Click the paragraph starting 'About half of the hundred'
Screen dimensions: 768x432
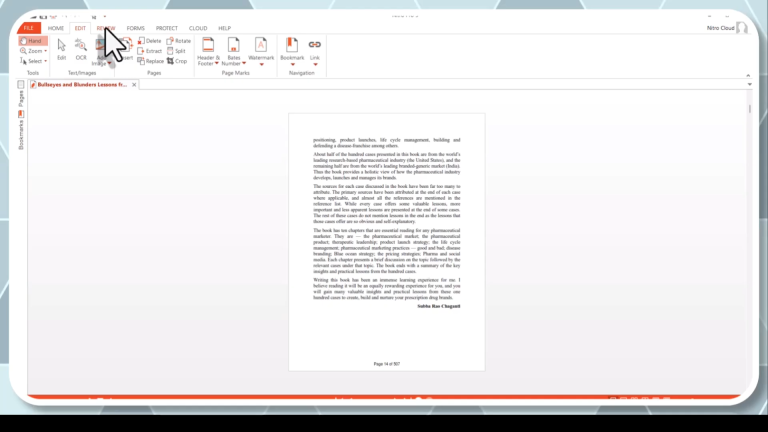coord(386,166)
